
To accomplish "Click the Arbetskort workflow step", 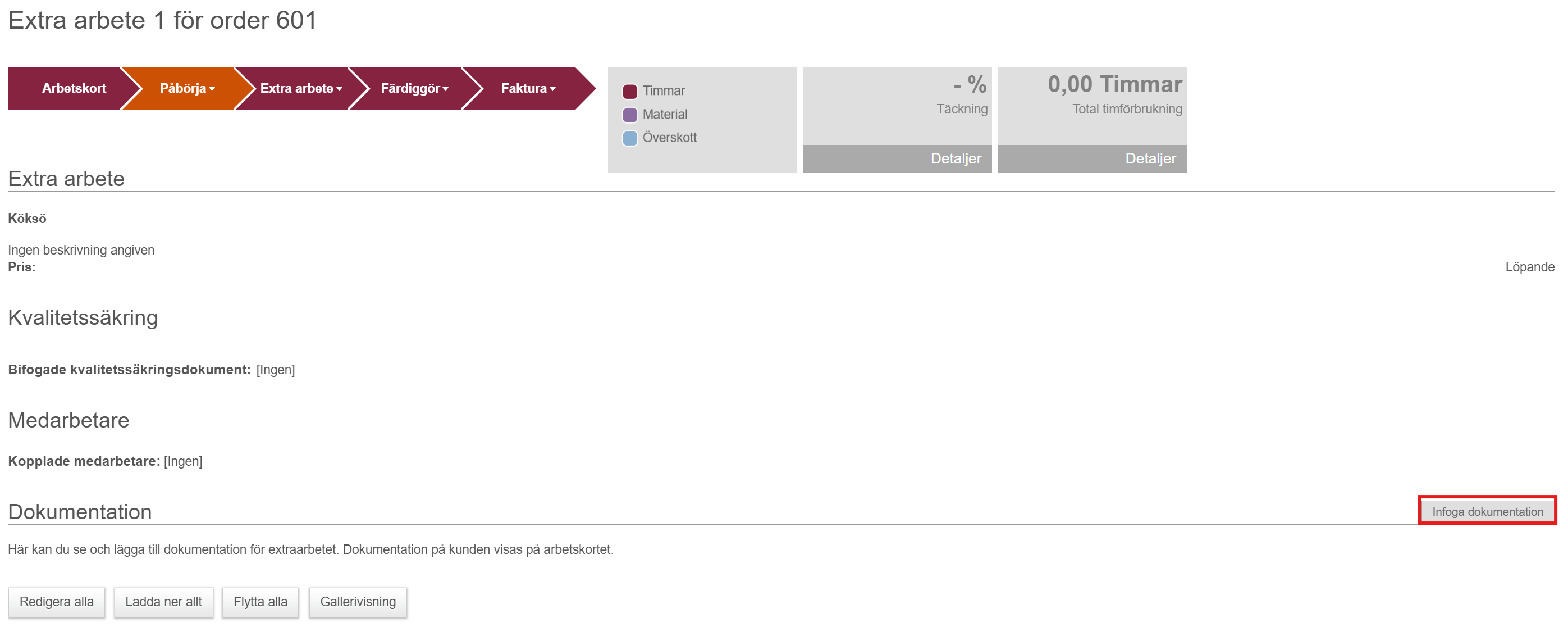I will click(73, 88).
